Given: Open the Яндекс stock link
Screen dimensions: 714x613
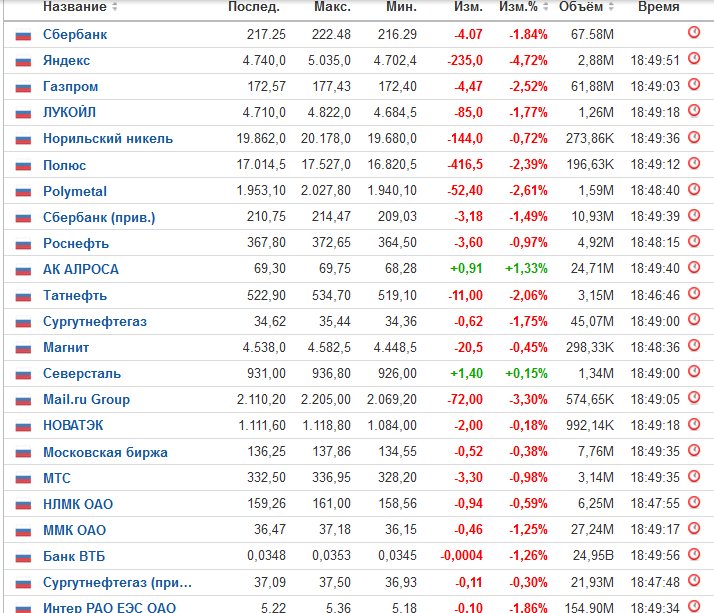Looking at the screenshot, I should [66, 61].
